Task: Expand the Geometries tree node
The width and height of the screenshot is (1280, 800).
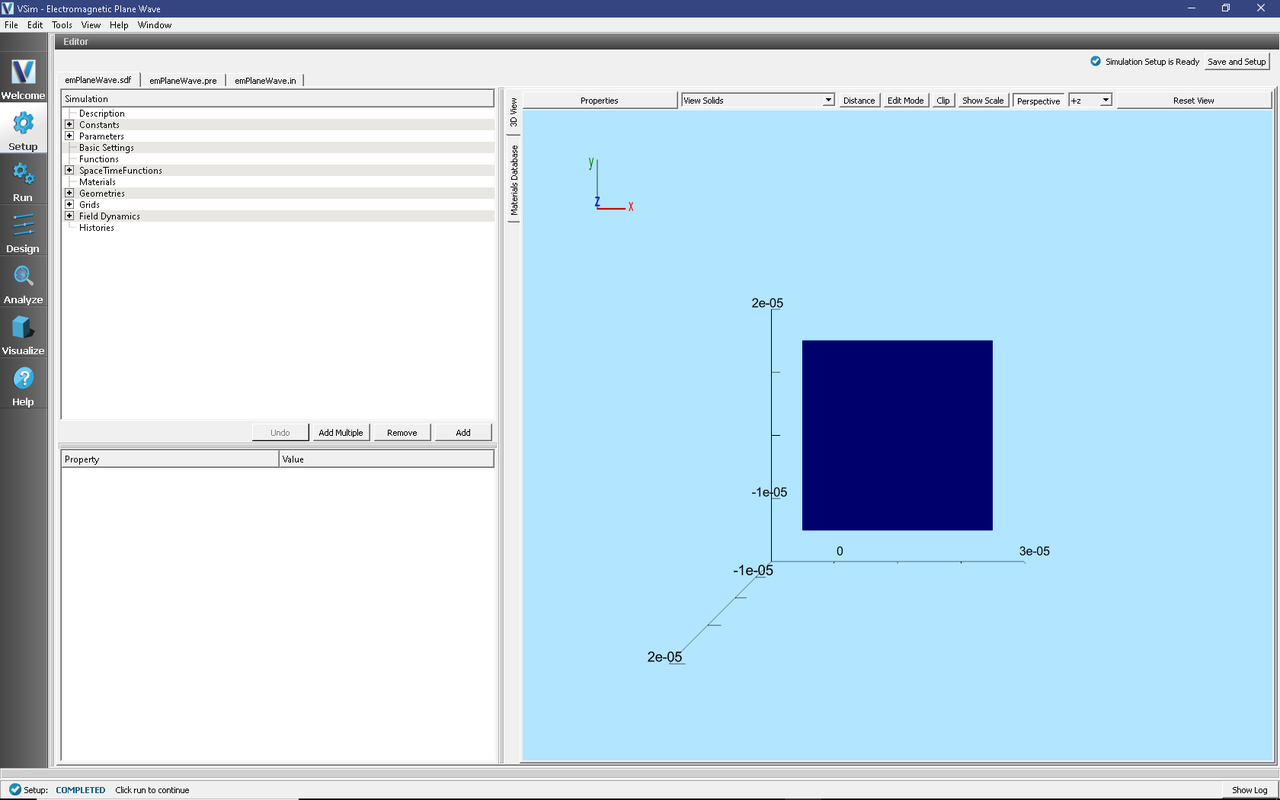Action: click(x=69, y=193)
